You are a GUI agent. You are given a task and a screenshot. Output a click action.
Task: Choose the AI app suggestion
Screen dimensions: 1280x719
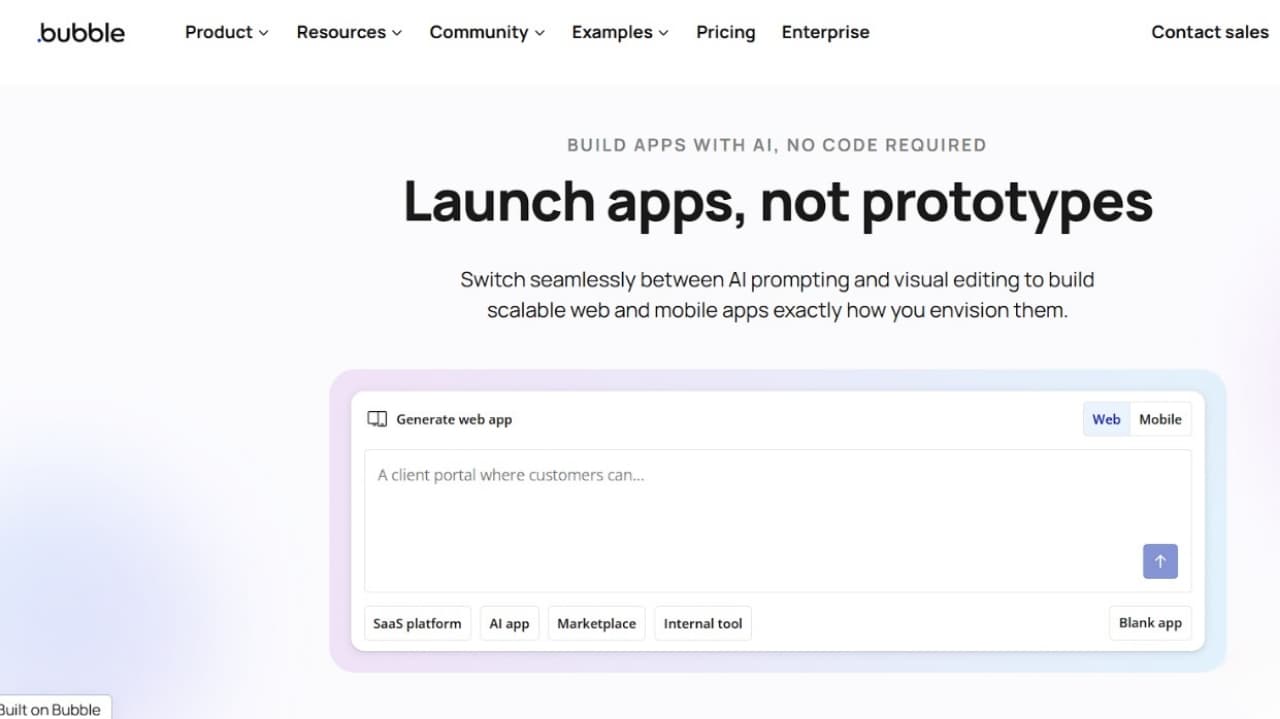click(509, 623)
